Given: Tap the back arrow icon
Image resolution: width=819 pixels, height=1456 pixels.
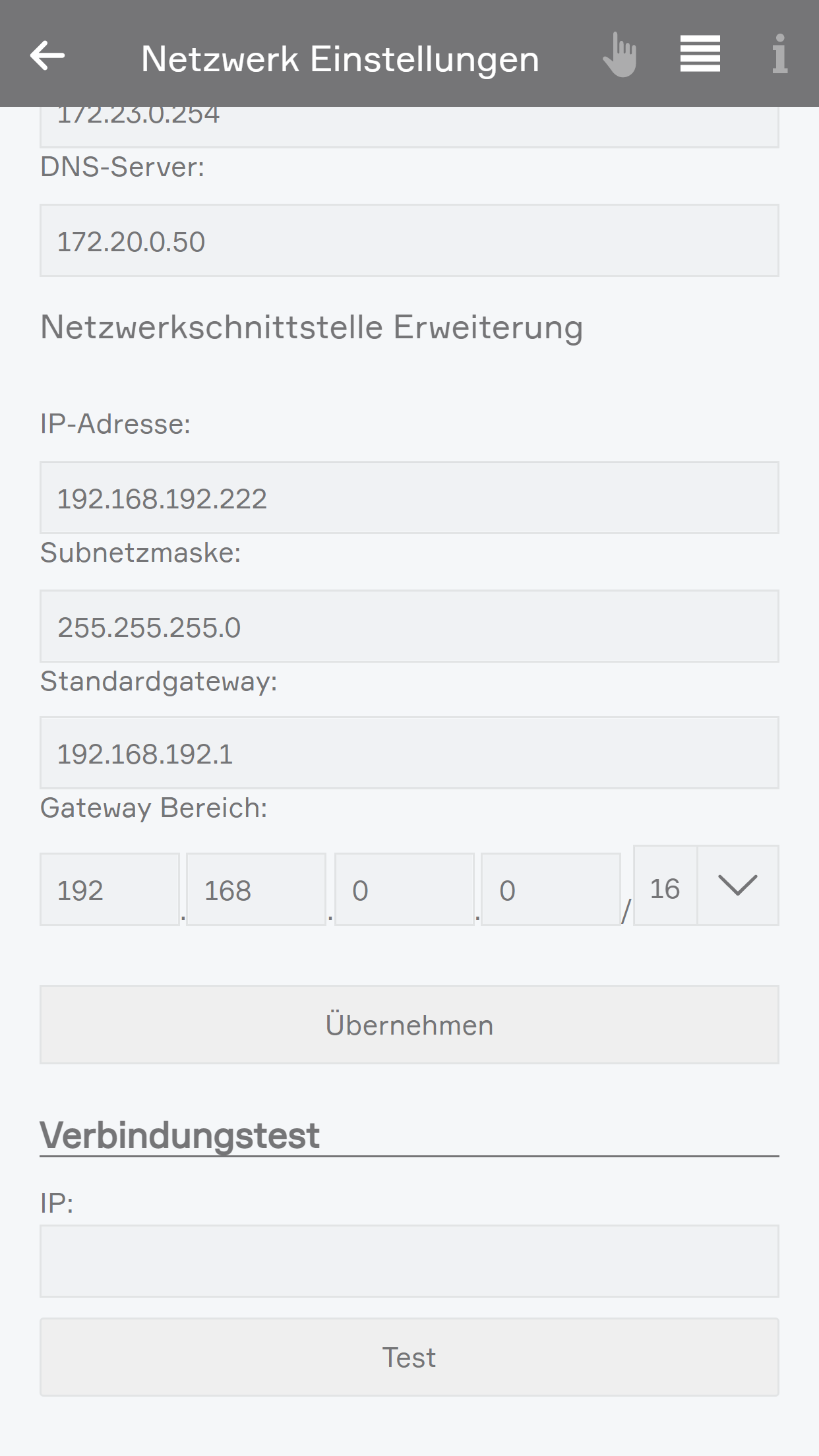Looking at the screenshot, I should point(47,55).
